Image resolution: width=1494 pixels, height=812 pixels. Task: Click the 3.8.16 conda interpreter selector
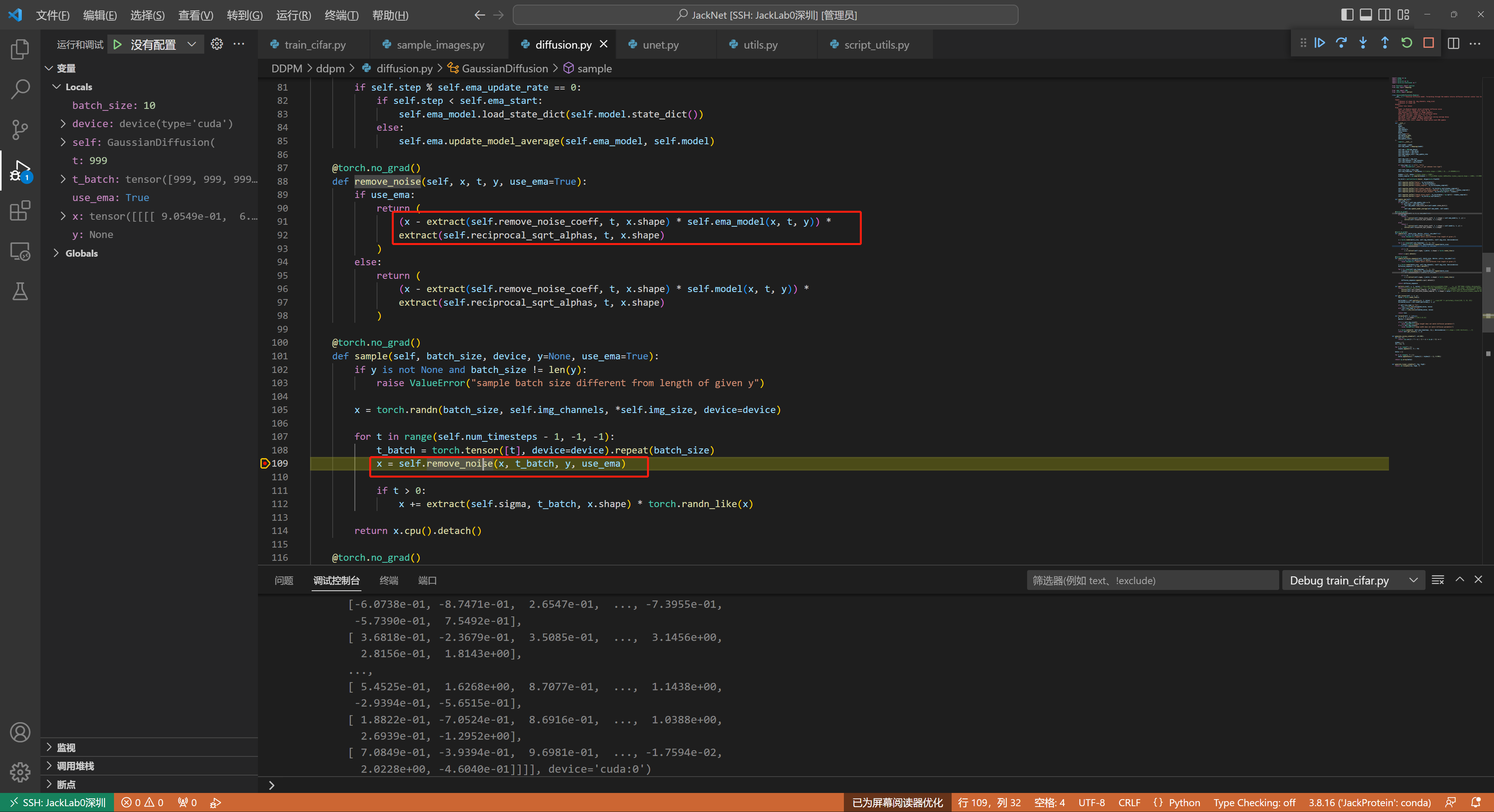tap(1369, 802)
